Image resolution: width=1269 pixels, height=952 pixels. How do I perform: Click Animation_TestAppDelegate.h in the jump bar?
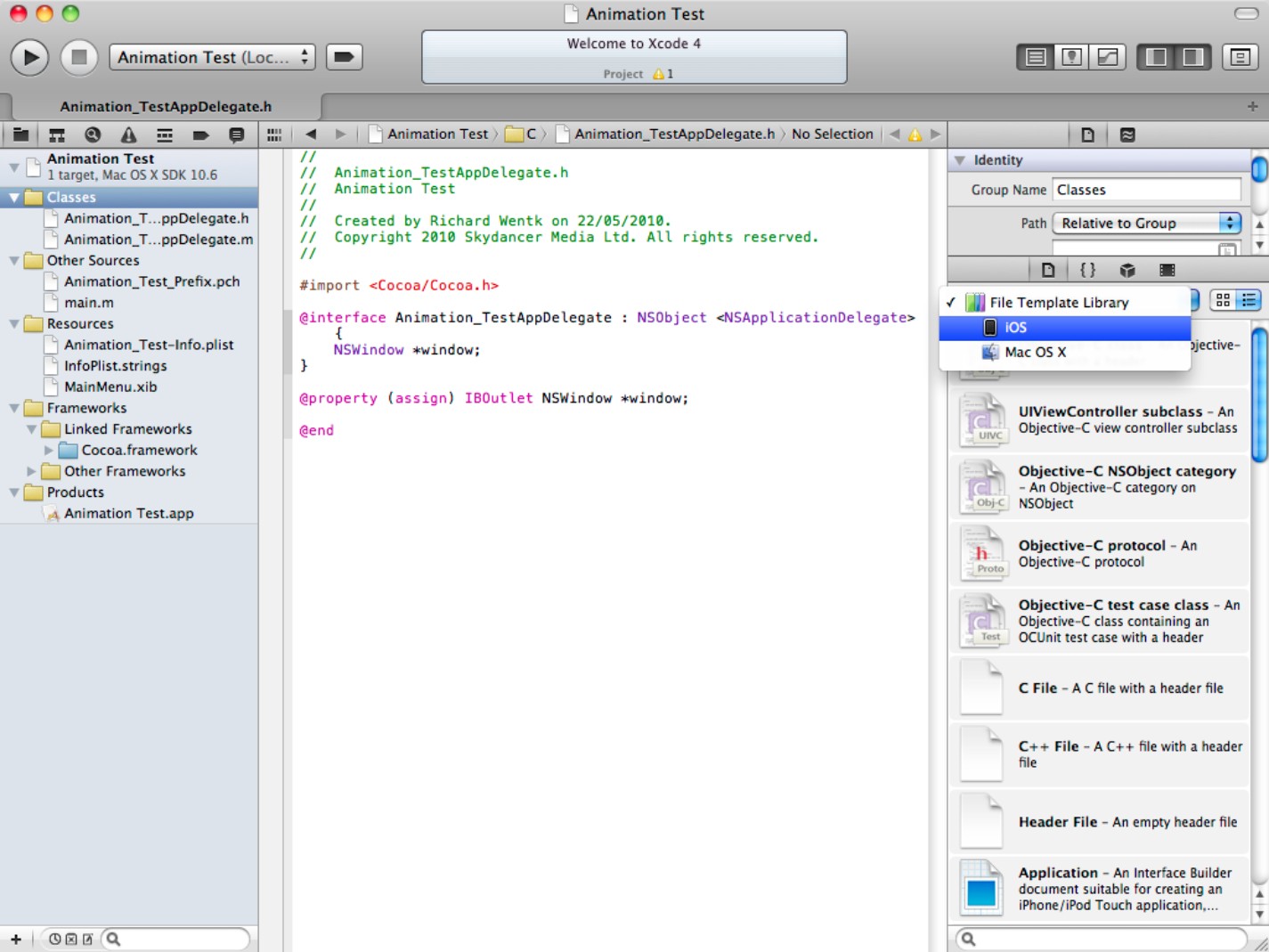tap(665, 134)
